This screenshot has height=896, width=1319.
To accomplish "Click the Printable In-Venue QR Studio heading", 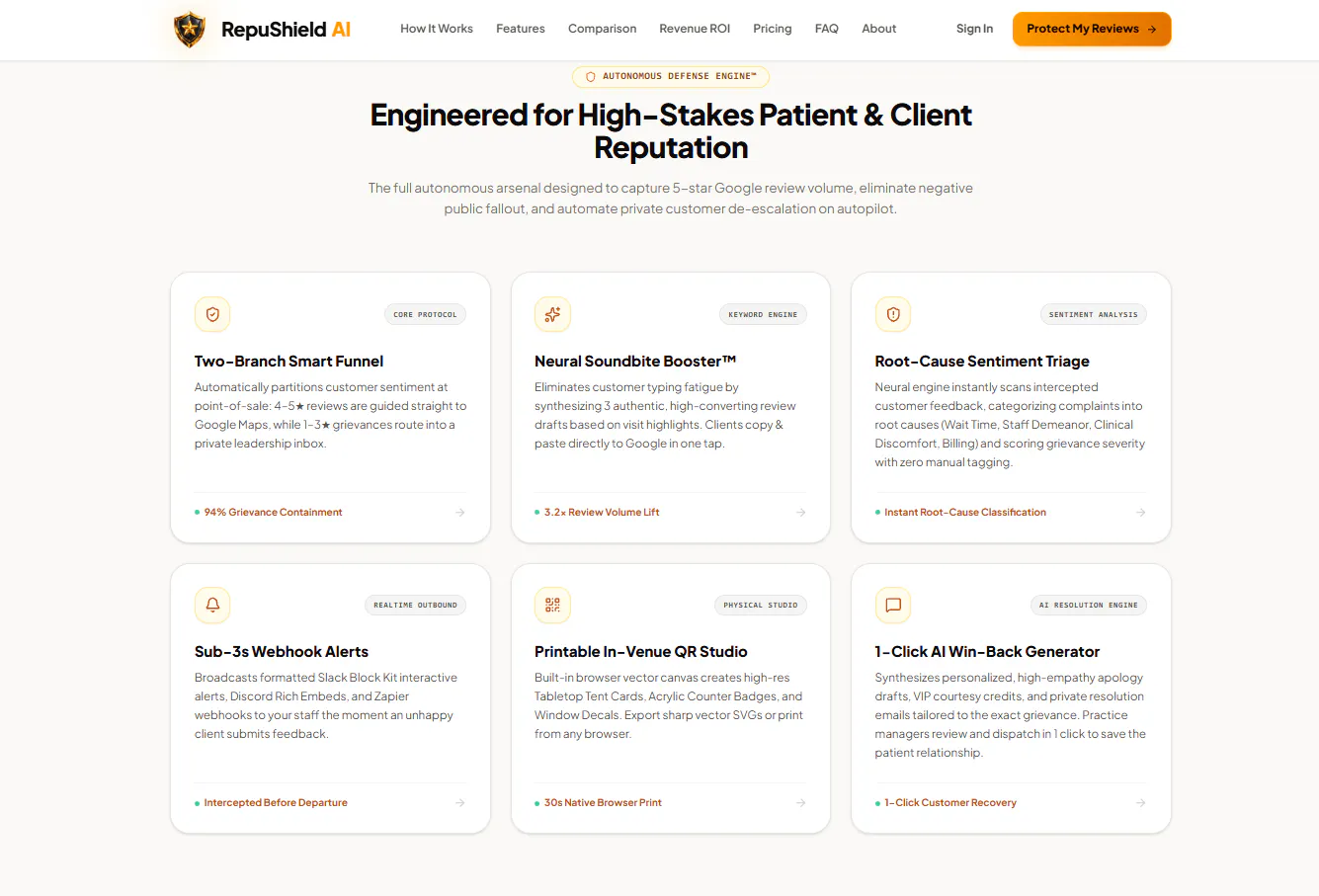I will (641, 652).
